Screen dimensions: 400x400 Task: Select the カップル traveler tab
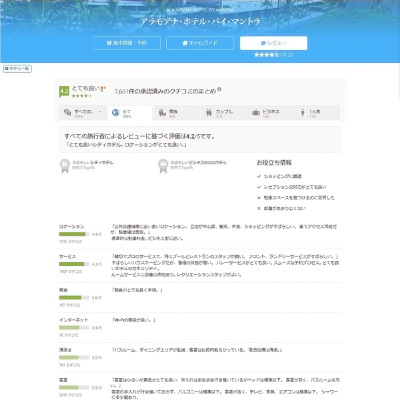[x=223, y=113]
